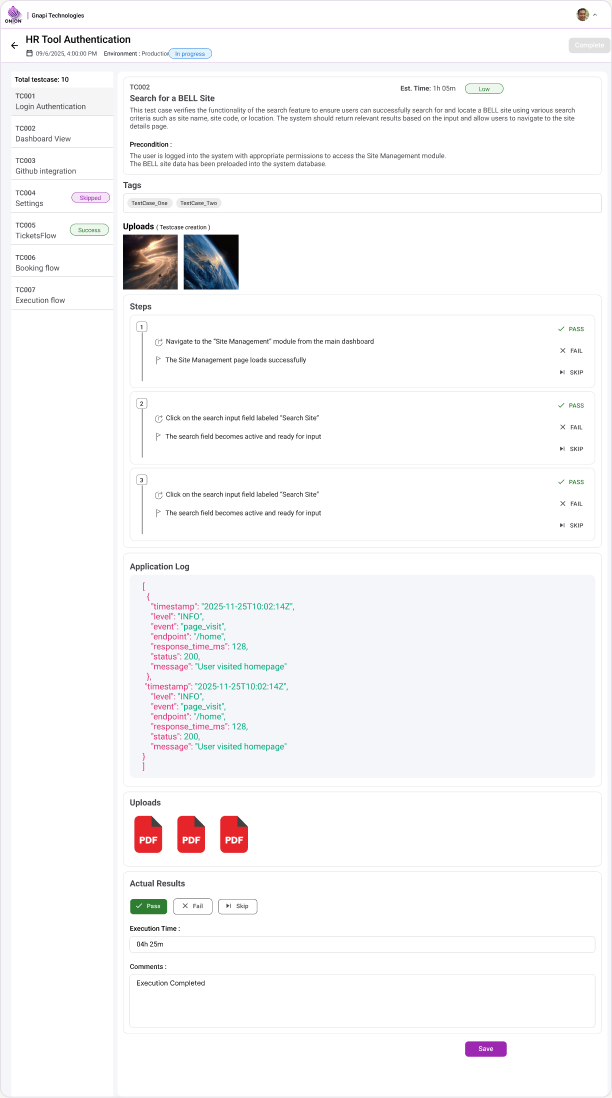The height and width of the screenshot is (1098, 612).
Task: Open the Earth from space thumbnail
Action: point(211,262)
